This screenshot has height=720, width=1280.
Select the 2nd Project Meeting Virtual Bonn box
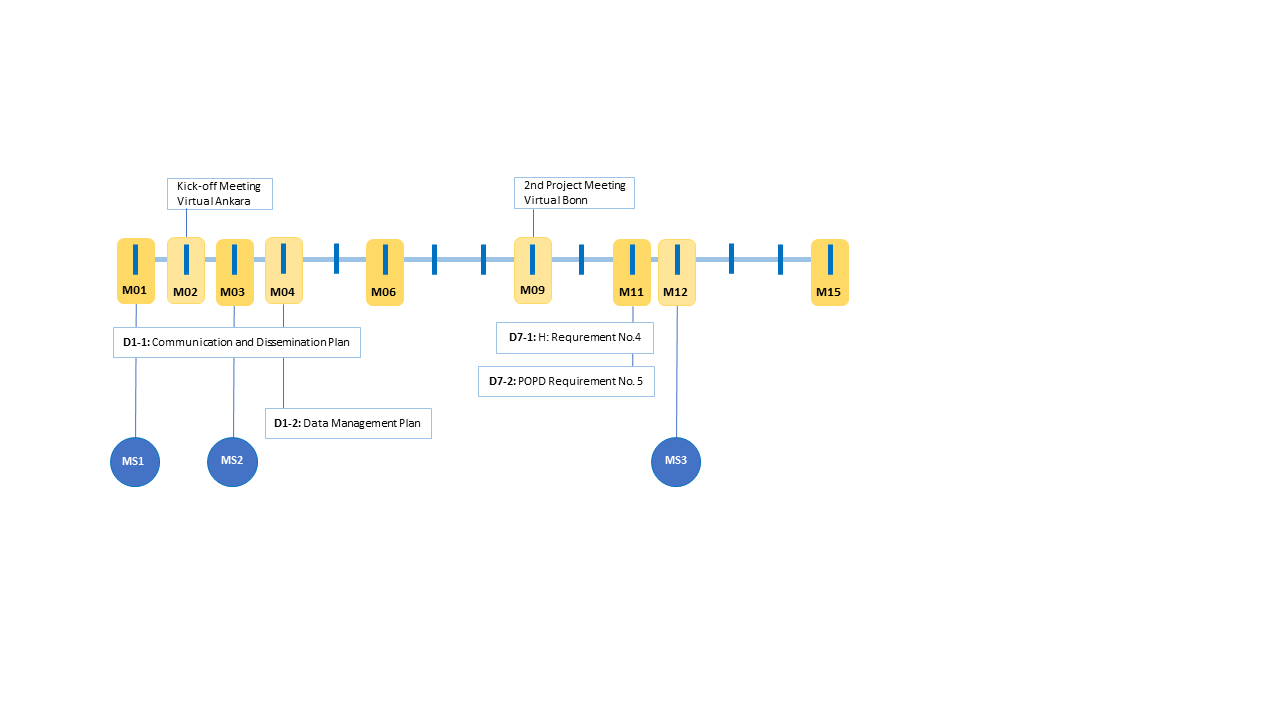[x=574, y=193]
